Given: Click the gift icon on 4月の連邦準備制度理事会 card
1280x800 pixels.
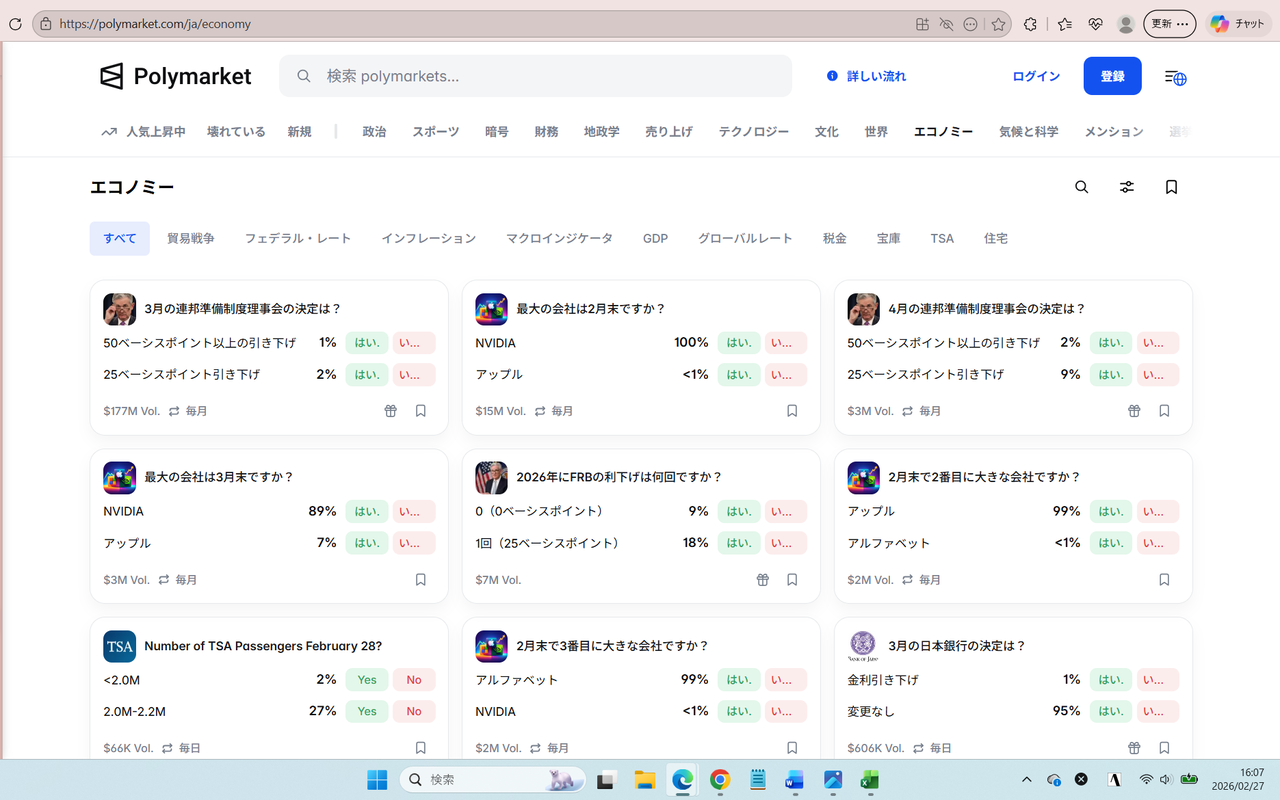Looking at the screenshot, I should 1135,411.
